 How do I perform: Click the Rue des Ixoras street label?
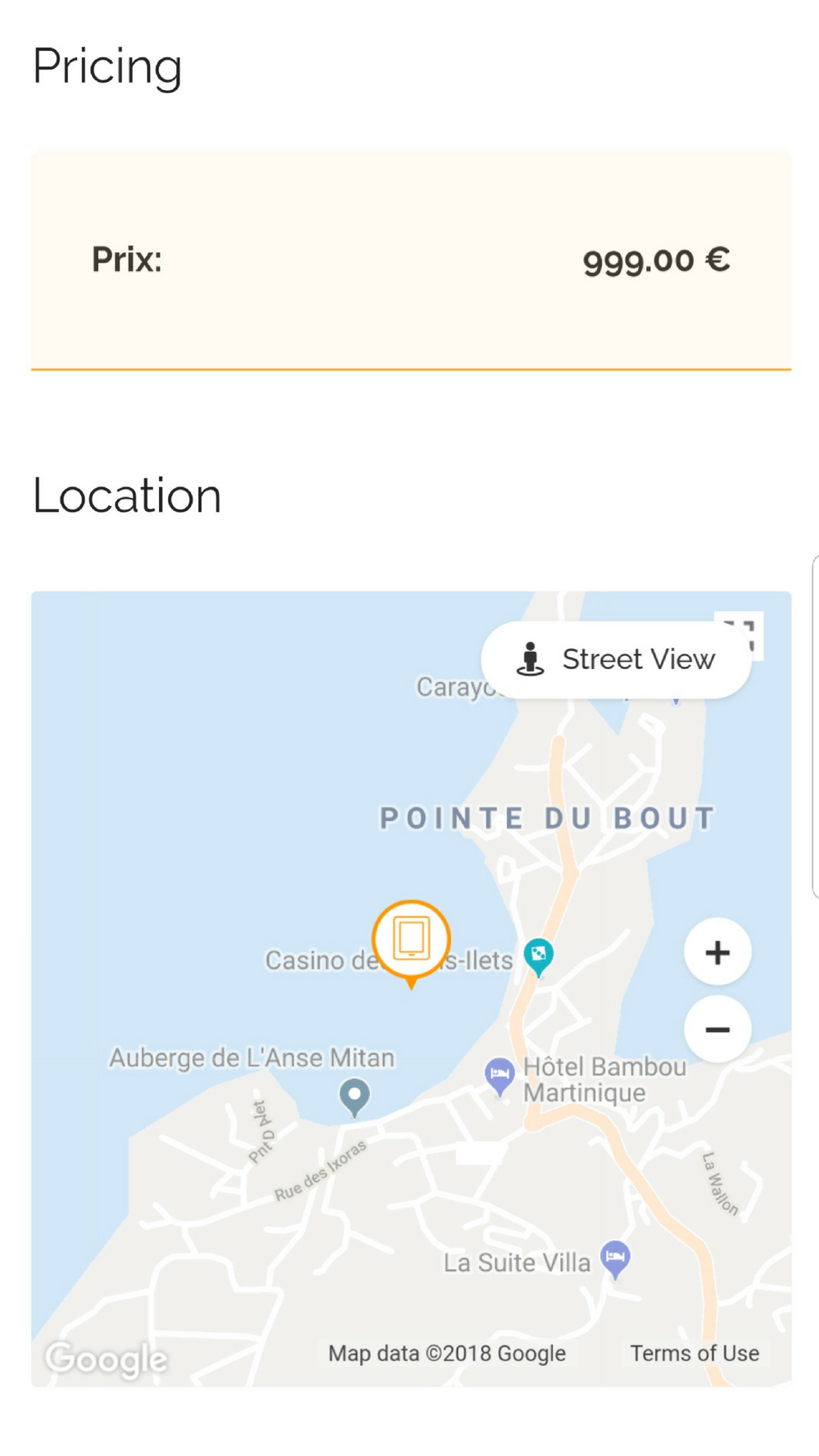tap(320, 1171)
